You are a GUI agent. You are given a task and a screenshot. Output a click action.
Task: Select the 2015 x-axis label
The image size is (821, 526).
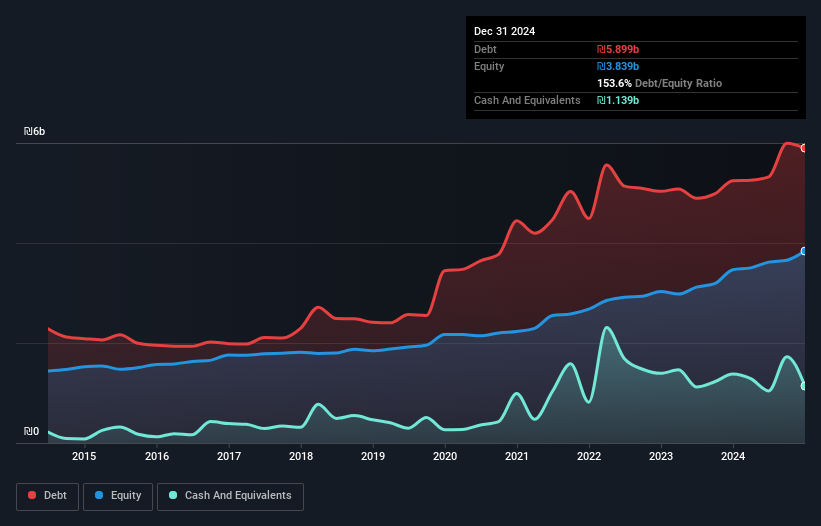tap(84, 456)
